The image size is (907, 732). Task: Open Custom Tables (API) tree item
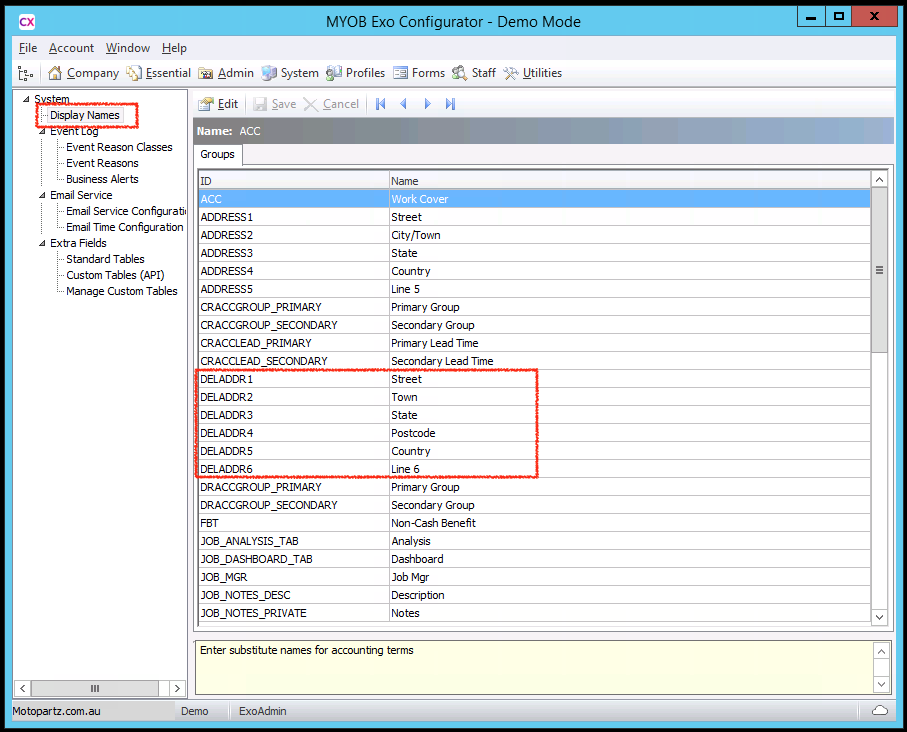[115, 275]
